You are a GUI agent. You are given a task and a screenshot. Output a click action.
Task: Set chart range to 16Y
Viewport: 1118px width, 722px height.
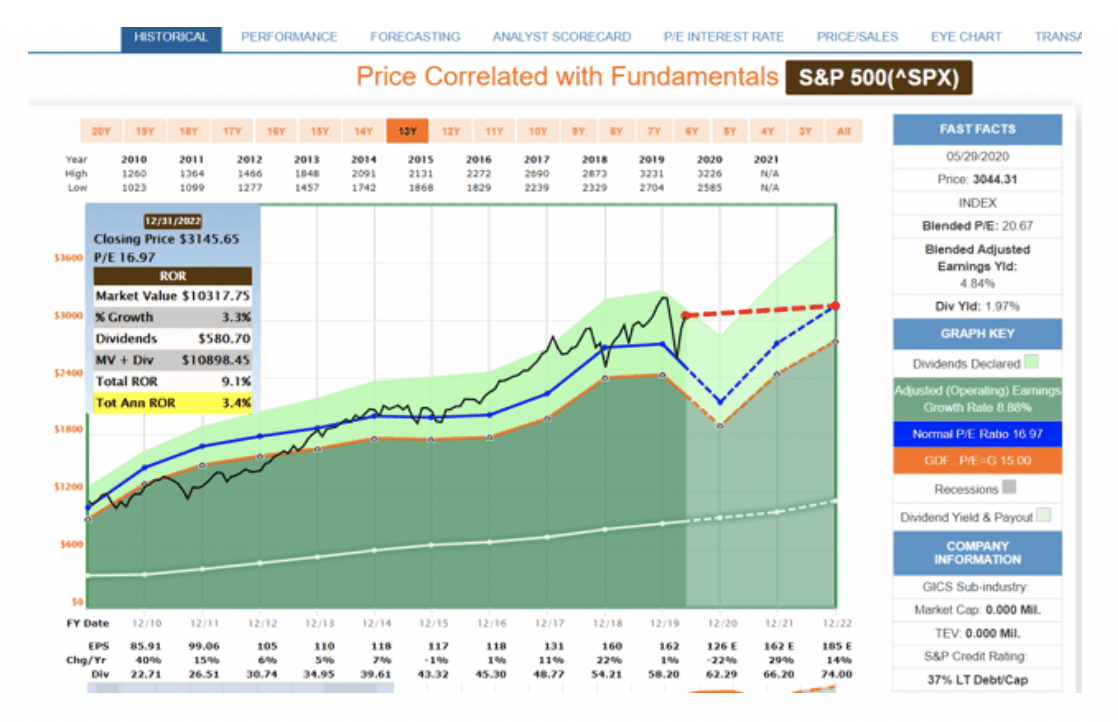tap(276, 131)
